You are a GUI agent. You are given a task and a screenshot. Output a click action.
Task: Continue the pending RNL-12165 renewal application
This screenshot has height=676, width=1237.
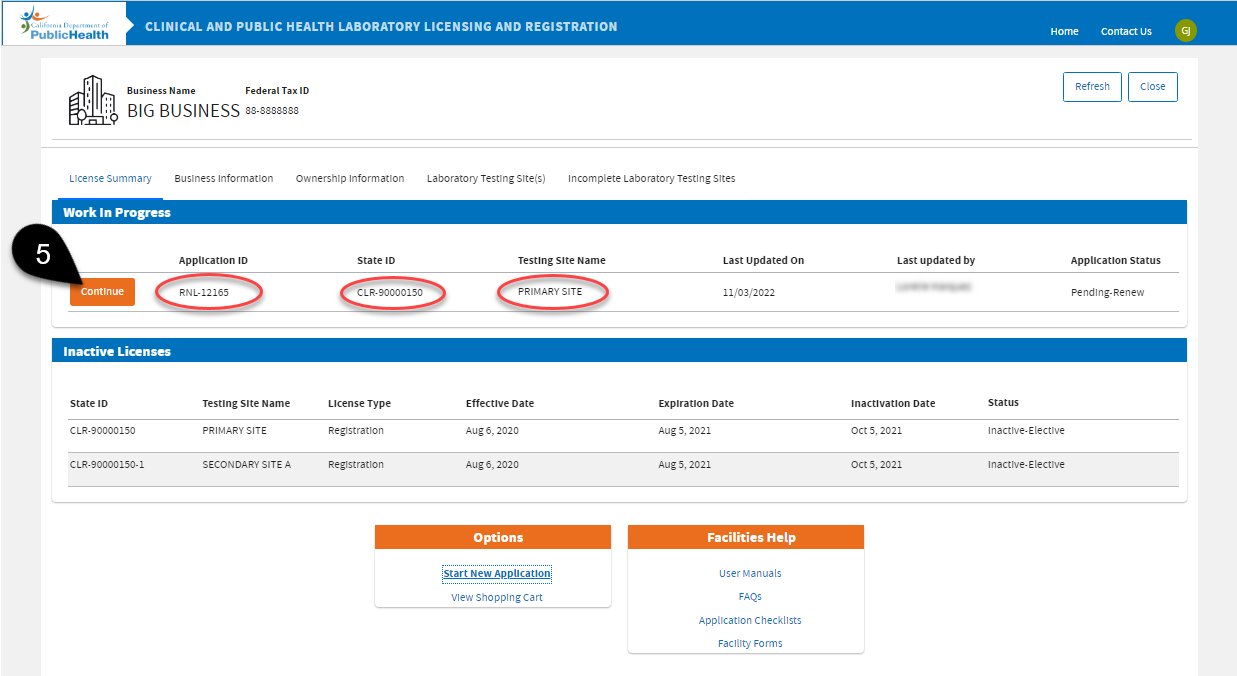(102, 291)
